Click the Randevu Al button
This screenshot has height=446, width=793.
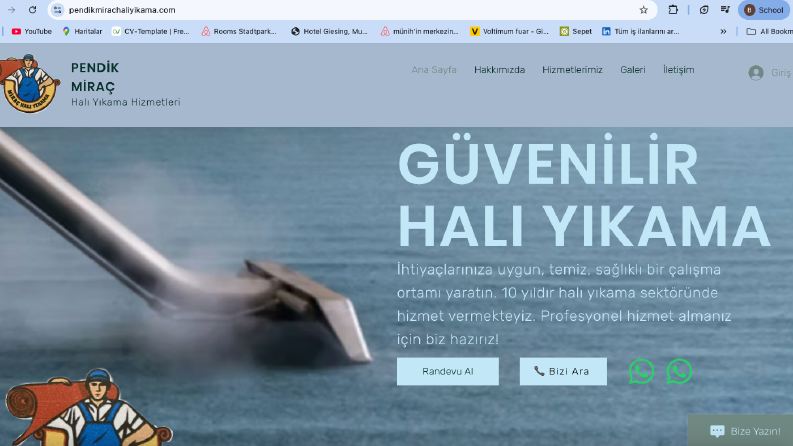point(448,371)
